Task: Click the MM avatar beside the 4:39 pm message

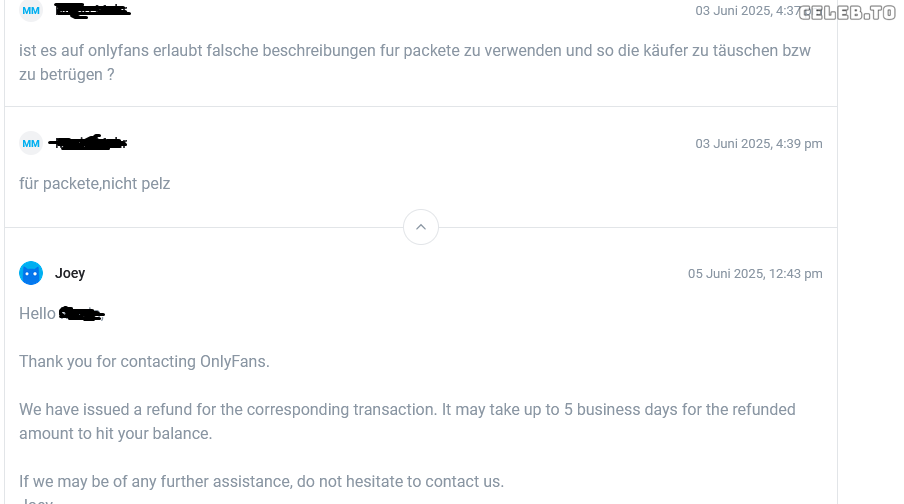Action: point(31,143)
